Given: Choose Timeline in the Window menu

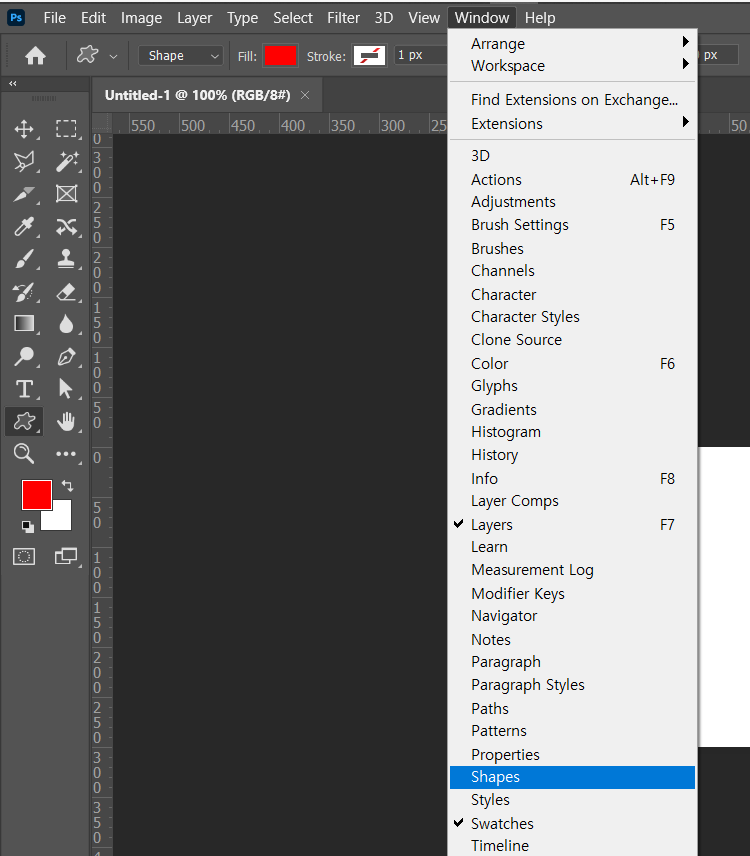Looking at the screenshot, I should tap(572, 845).
